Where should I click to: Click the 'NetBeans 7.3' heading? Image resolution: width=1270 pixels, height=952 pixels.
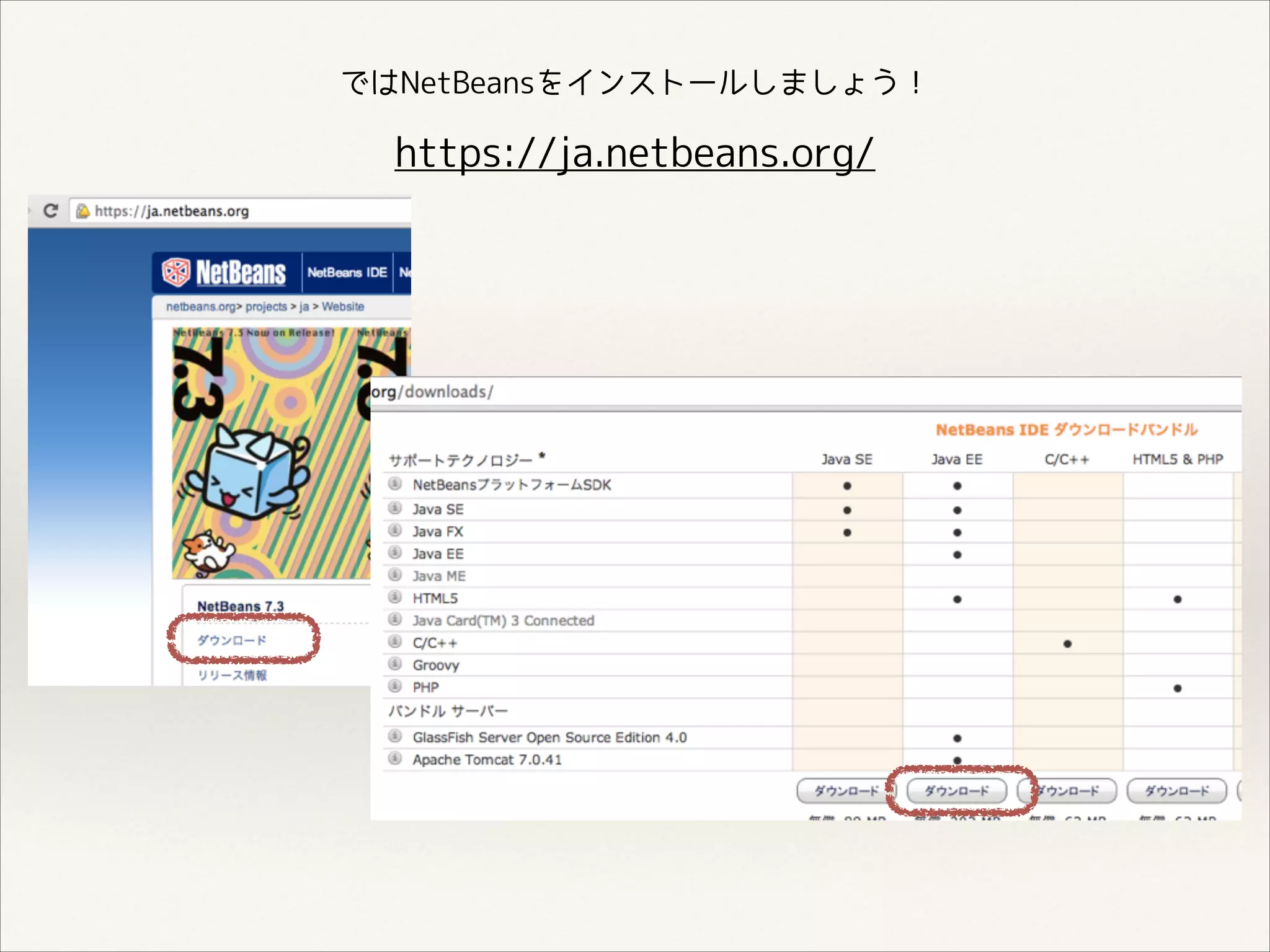241,606
